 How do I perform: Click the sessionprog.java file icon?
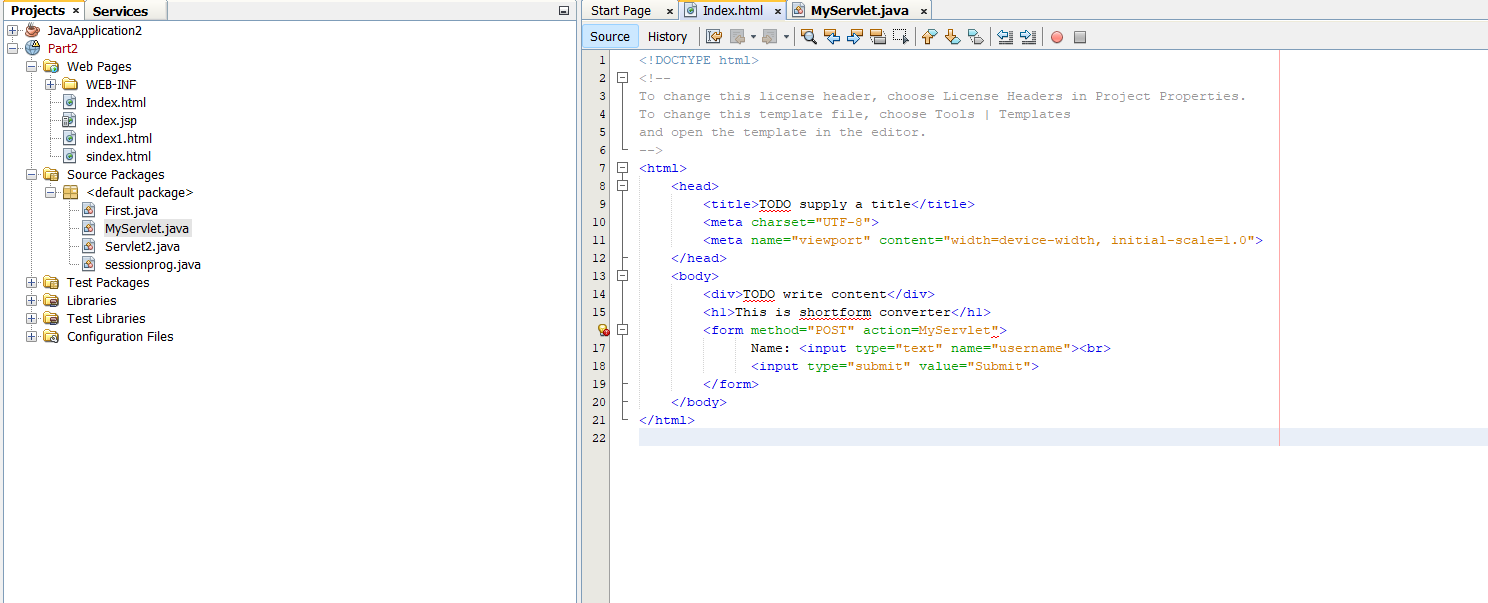(89, 264)
